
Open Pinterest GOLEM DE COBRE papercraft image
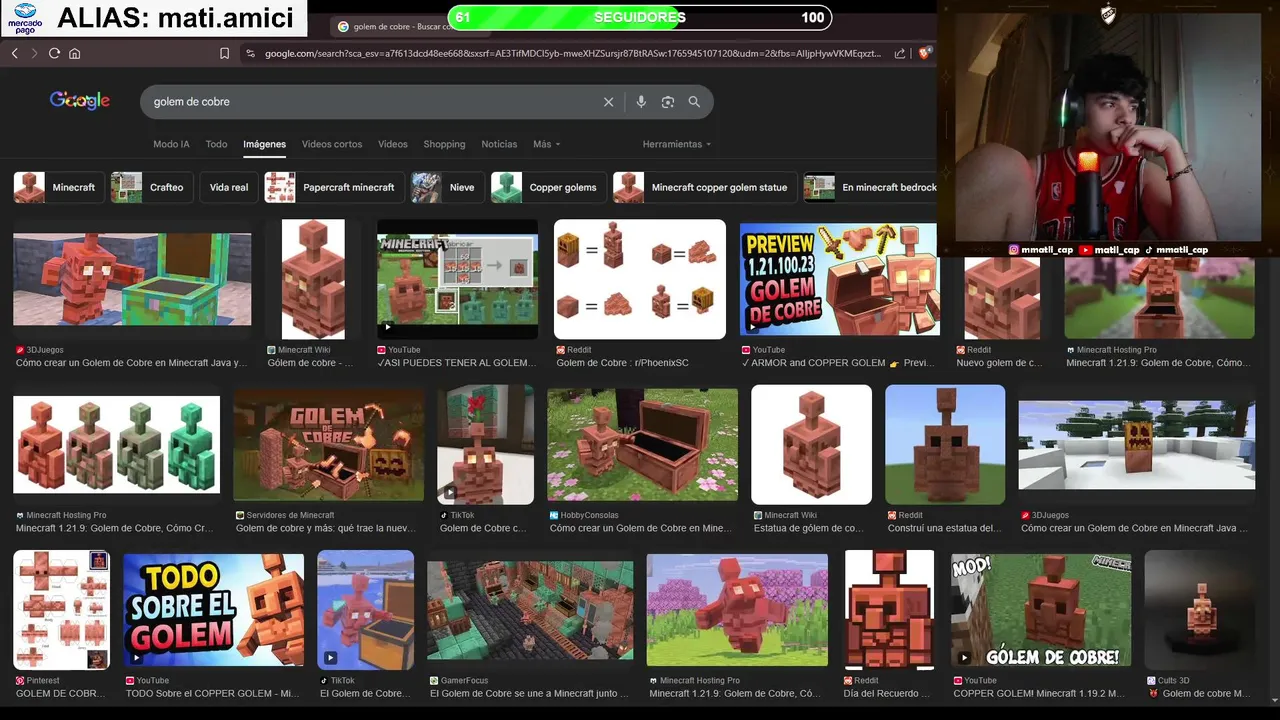(61, 610)
